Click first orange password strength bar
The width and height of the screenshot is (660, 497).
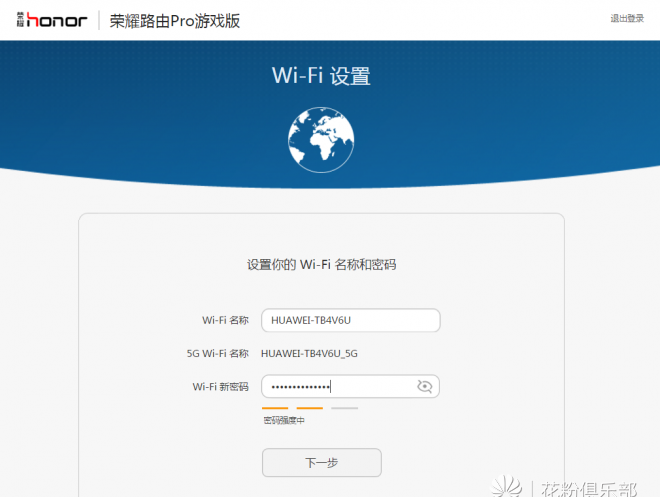(275, 408)
